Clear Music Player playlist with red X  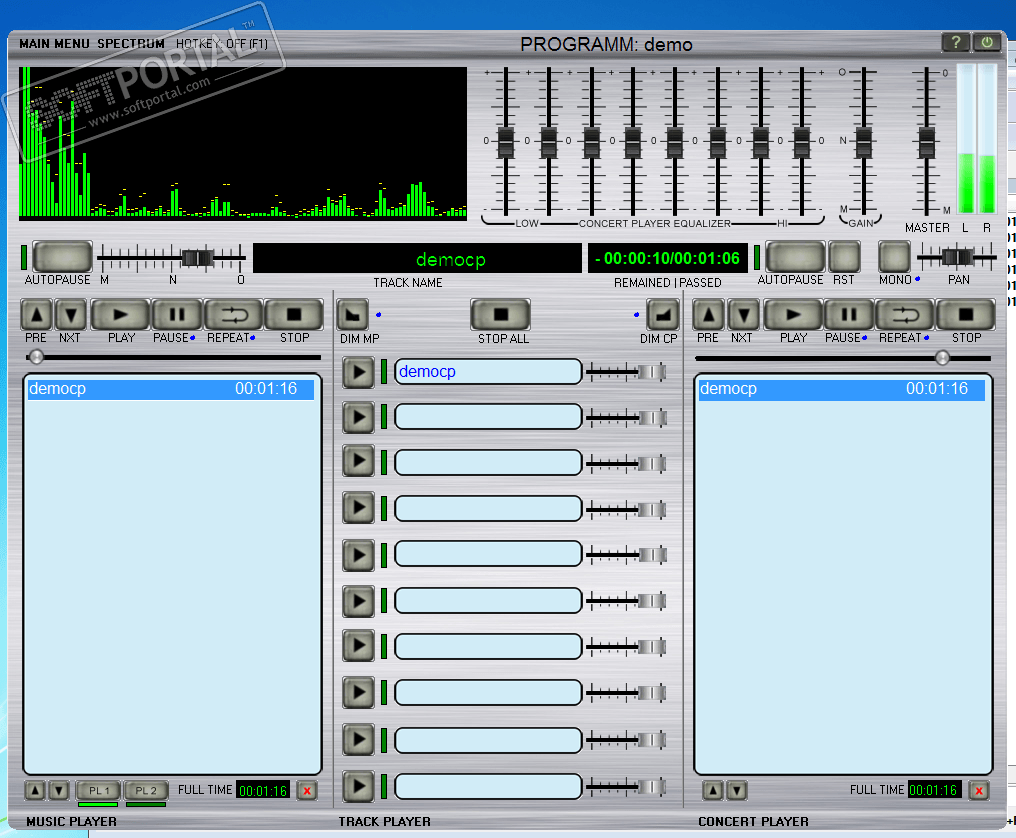[307, 791]
